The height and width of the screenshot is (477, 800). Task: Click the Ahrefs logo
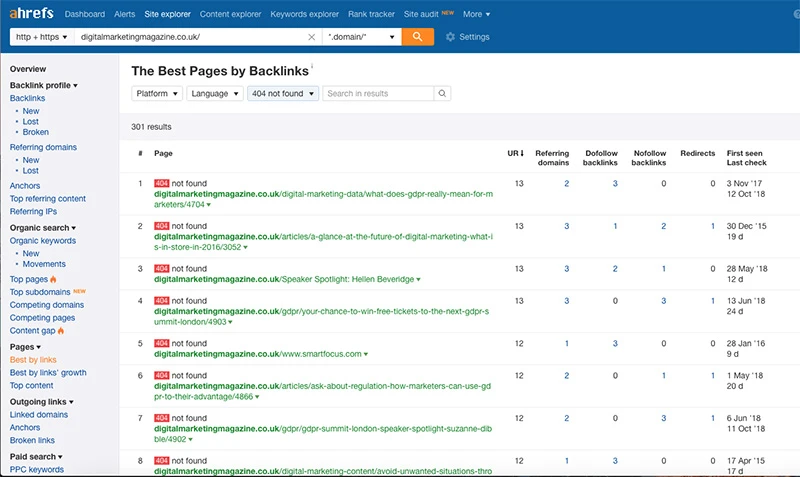(30, 14)
